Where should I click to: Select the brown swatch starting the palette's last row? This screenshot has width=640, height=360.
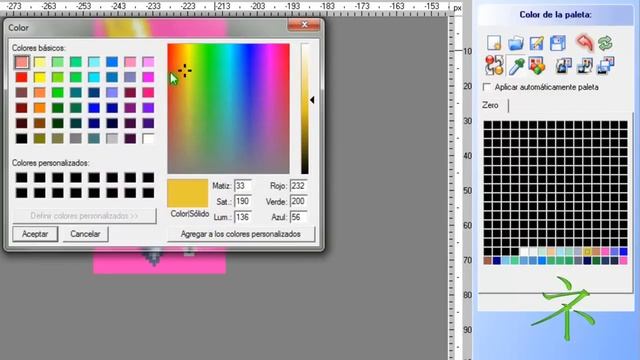[488, 260]
